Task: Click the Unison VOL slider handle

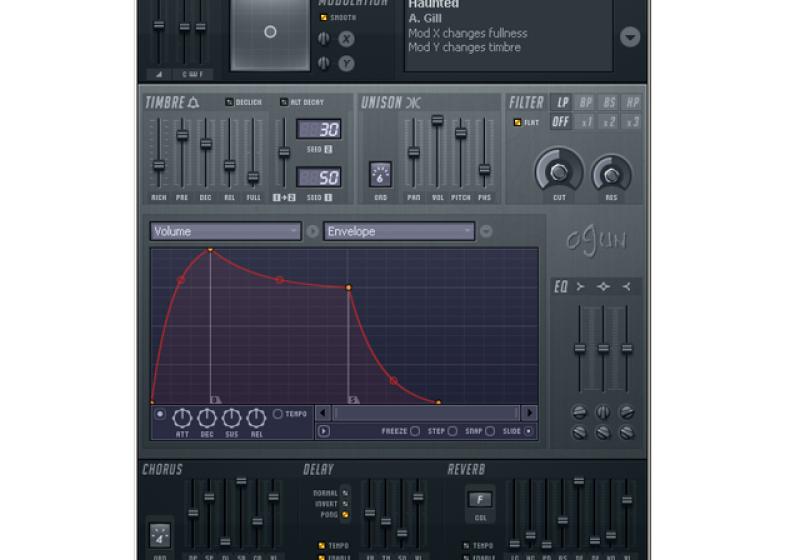Action: pos(437,120)
